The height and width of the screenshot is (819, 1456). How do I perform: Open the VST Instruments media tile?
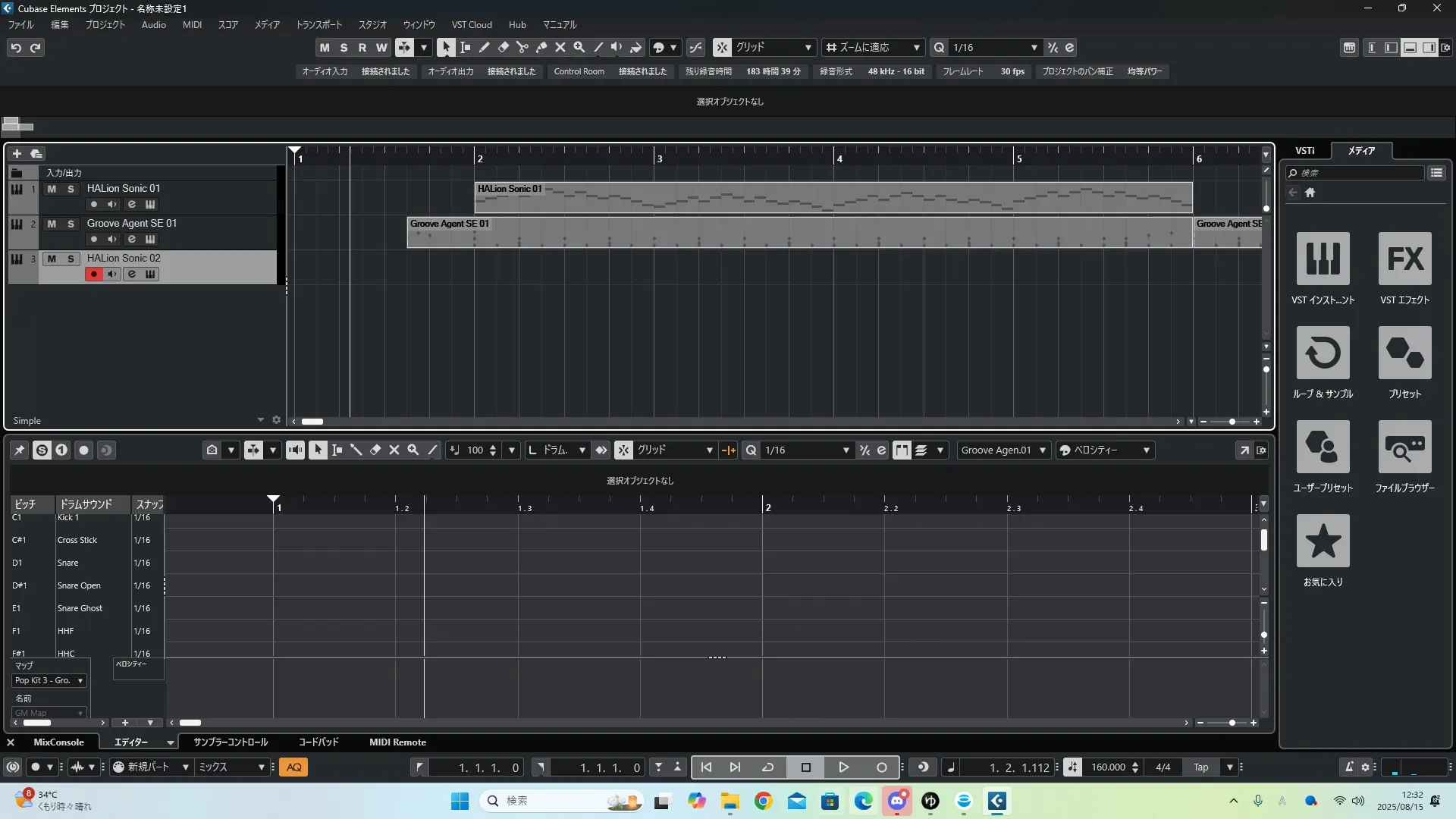coord(1323,259)
